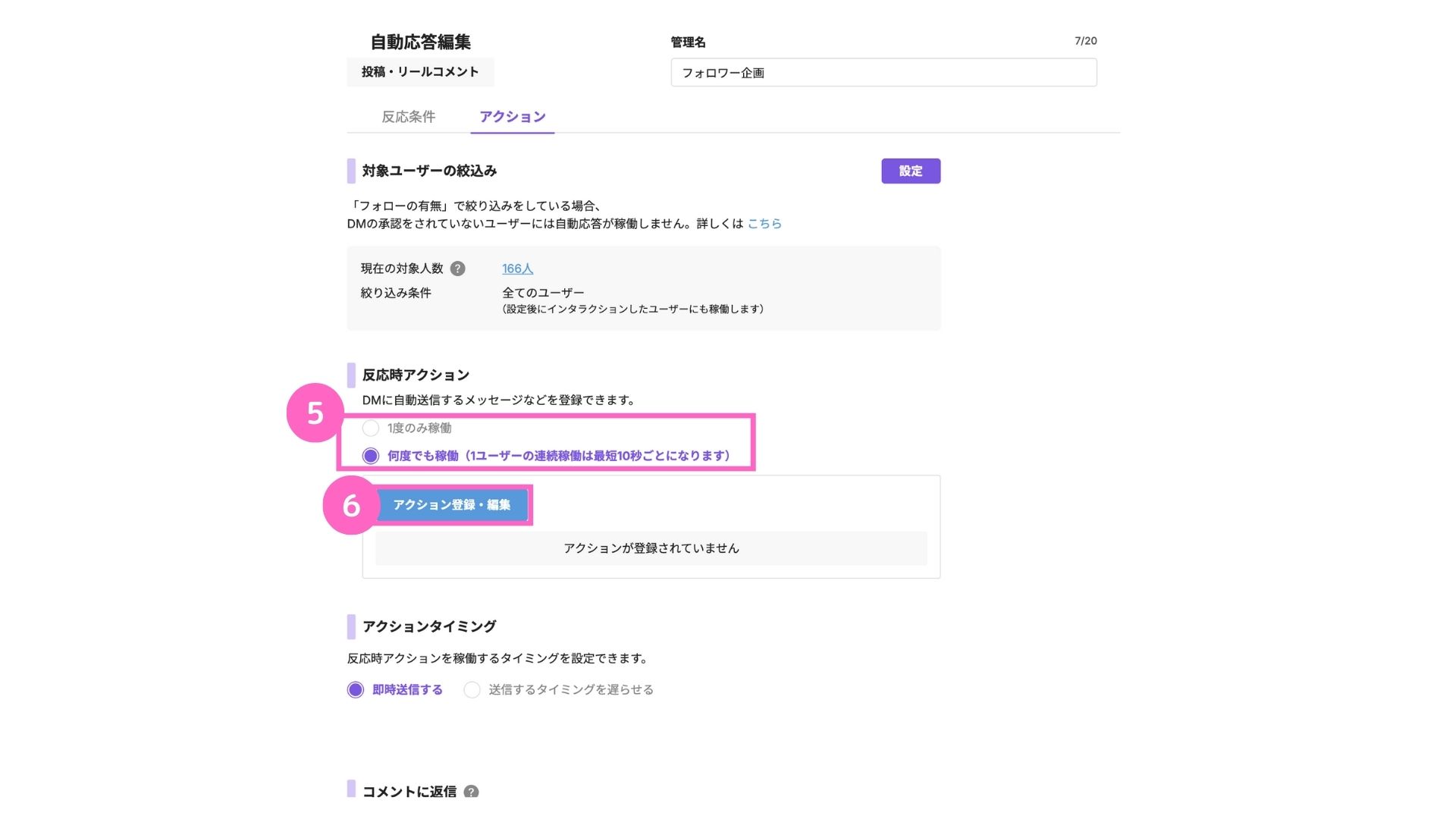Viewport: 1456px width, 819px height.
Task: Choose 即時送信する radio option
Action: [x=356, y=690]
